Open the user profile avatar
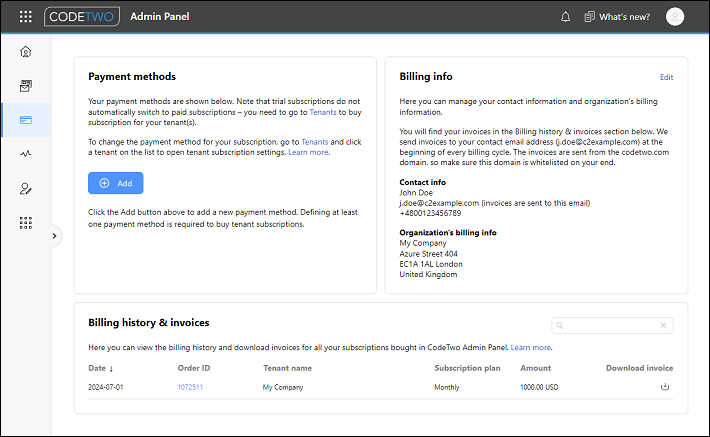This screenshot has height=437, width=710. (x=675, y=17)
